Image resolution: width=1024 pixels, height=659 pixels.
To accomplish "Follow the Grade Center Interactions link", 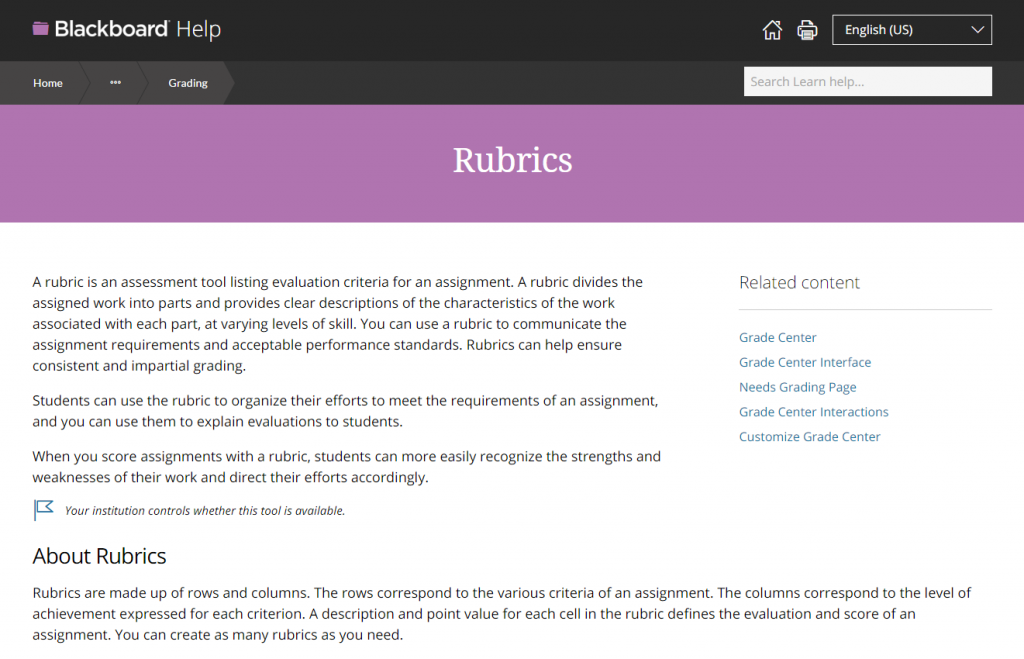I will pyautogui.click(x=813, y=412).
